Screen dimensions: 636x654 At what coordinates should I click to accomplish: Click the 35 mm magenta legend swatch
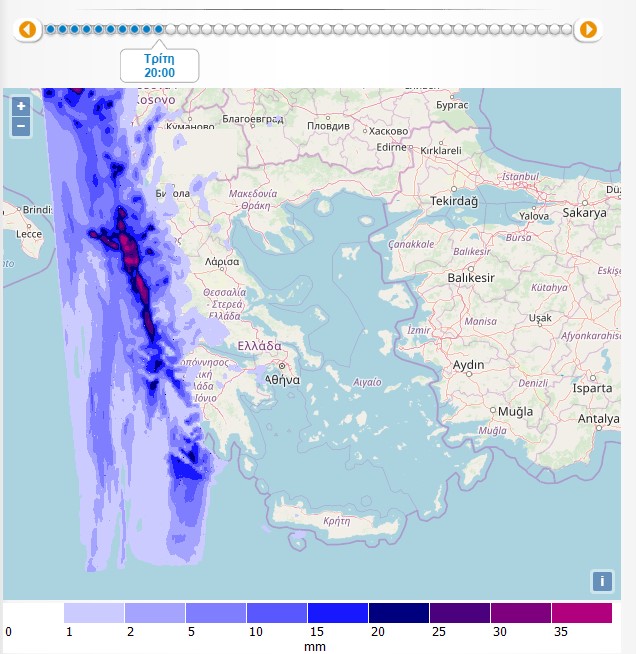[x=581, y=613]
